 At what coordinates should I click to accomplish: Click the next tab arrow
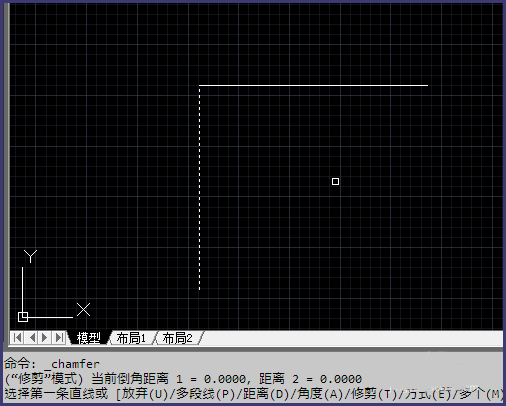44,338
